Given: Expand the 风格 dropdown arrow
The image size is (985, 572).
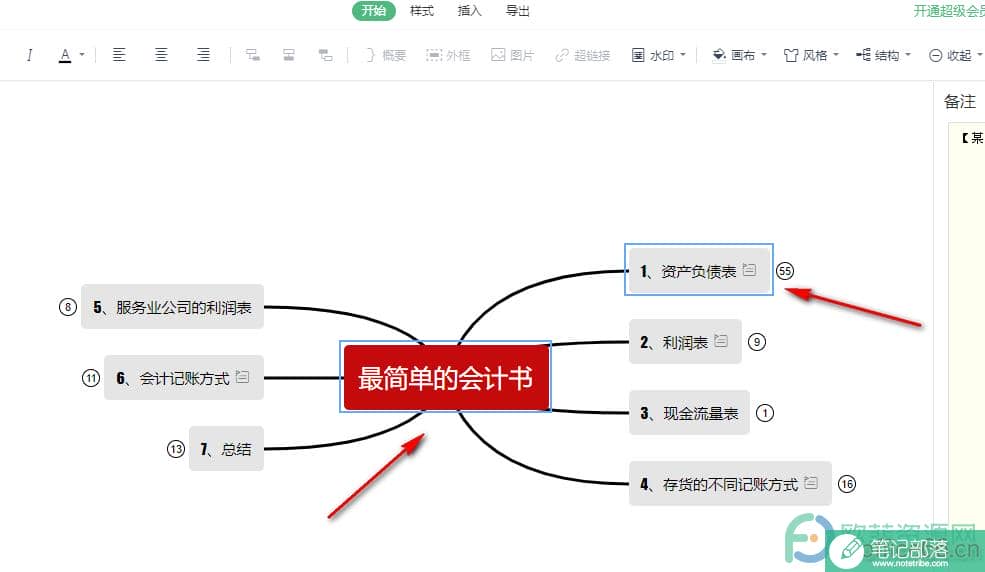Looking at the screenshot, I should 836,55.
